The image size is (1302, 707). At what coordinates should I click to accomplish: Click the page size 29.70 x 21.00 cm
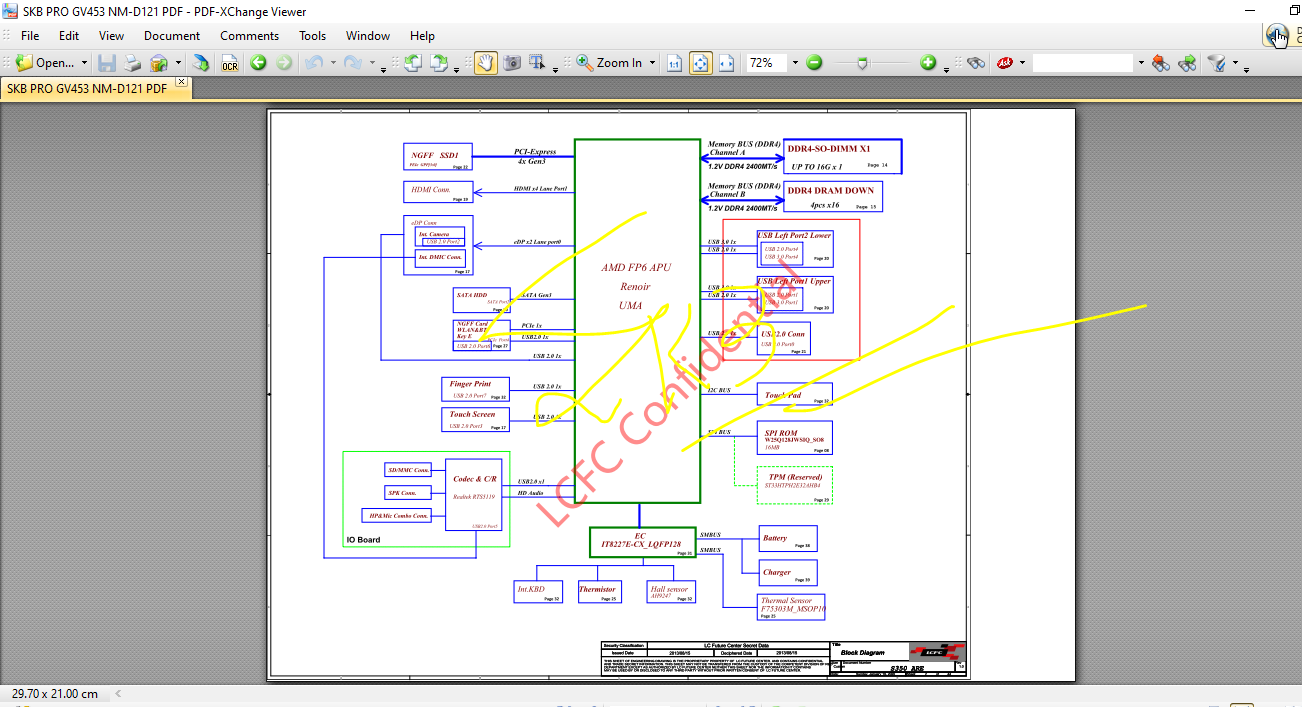[x=55, y=693]
